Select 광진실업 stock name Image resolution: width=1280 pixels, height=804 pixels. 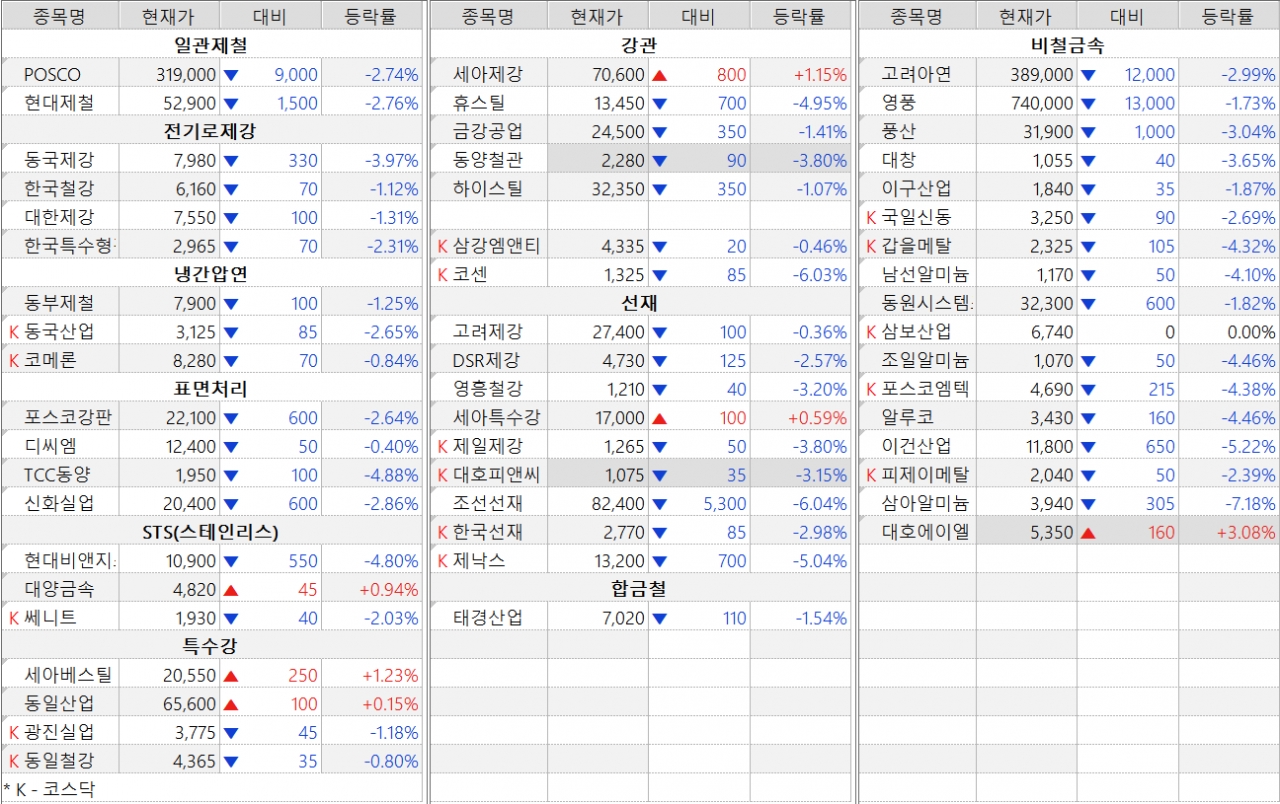[59, 732]
